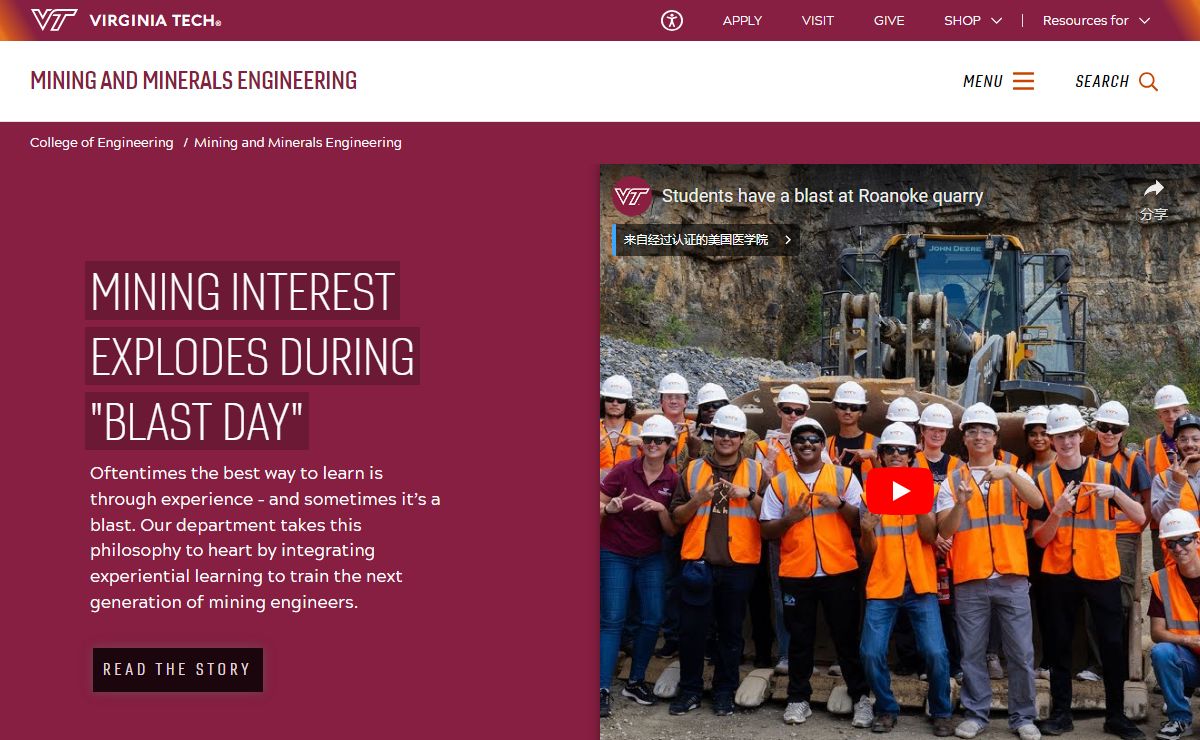Click the search magnifier icon

coord(1148,82)
